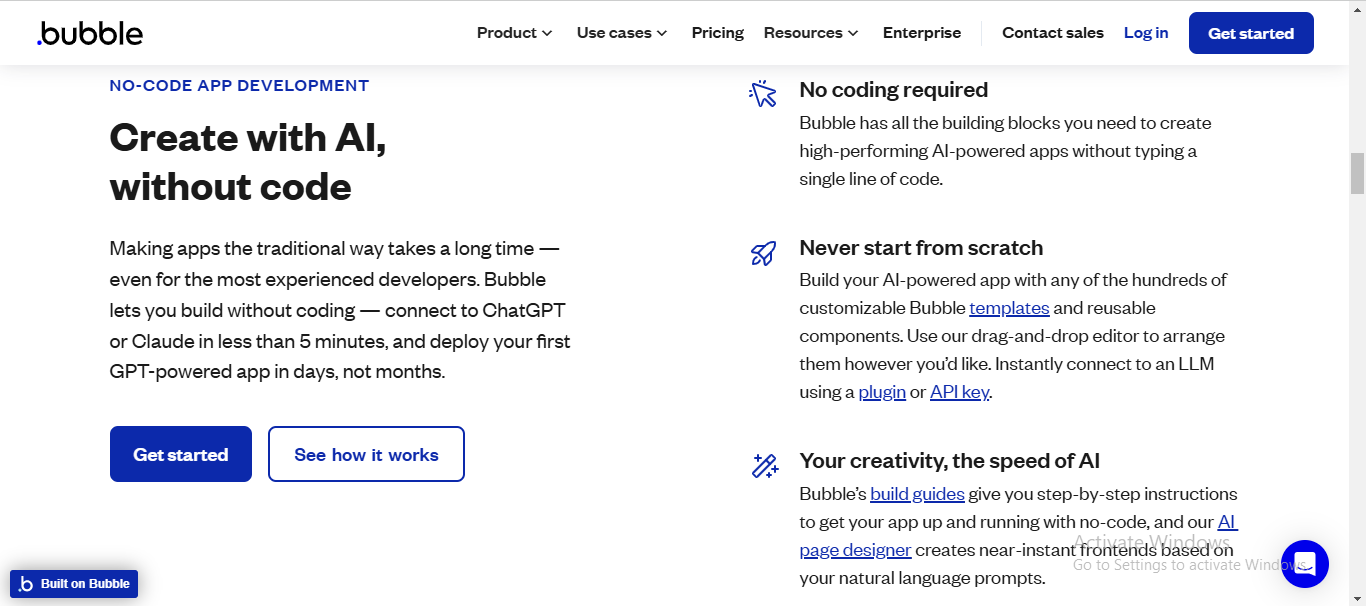This screenshot has width=1366, height=606.
Task: Click the 'API key' link
Action: [x=959, y=391]
